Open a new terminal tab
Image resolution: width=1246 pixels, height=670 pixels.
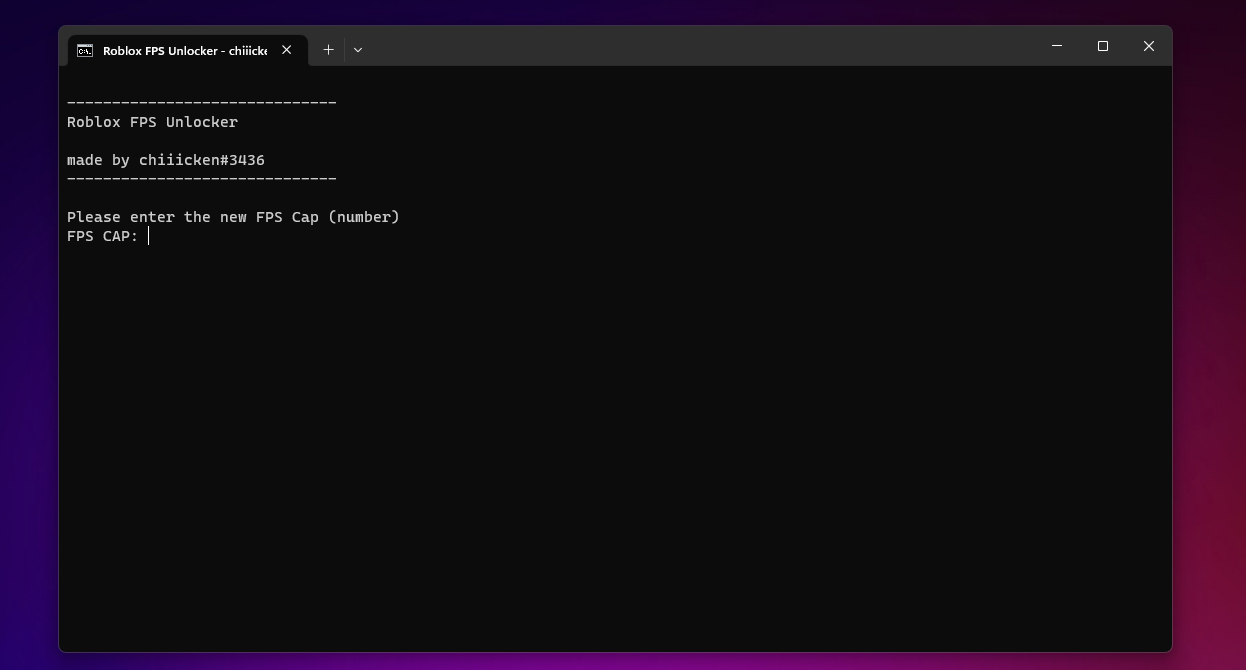point(328,50)
